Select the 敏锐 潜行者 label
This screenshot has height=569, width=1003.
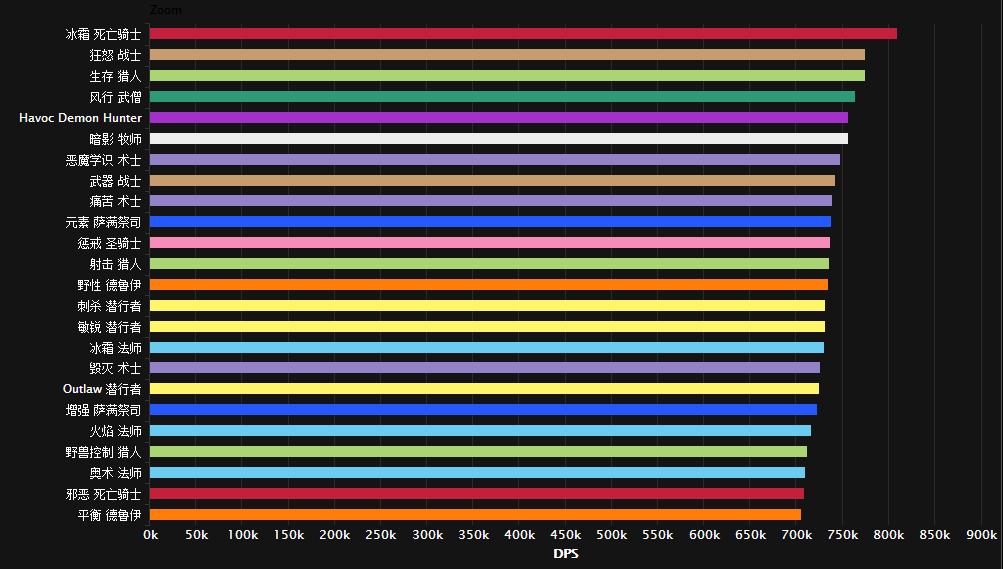109,327
